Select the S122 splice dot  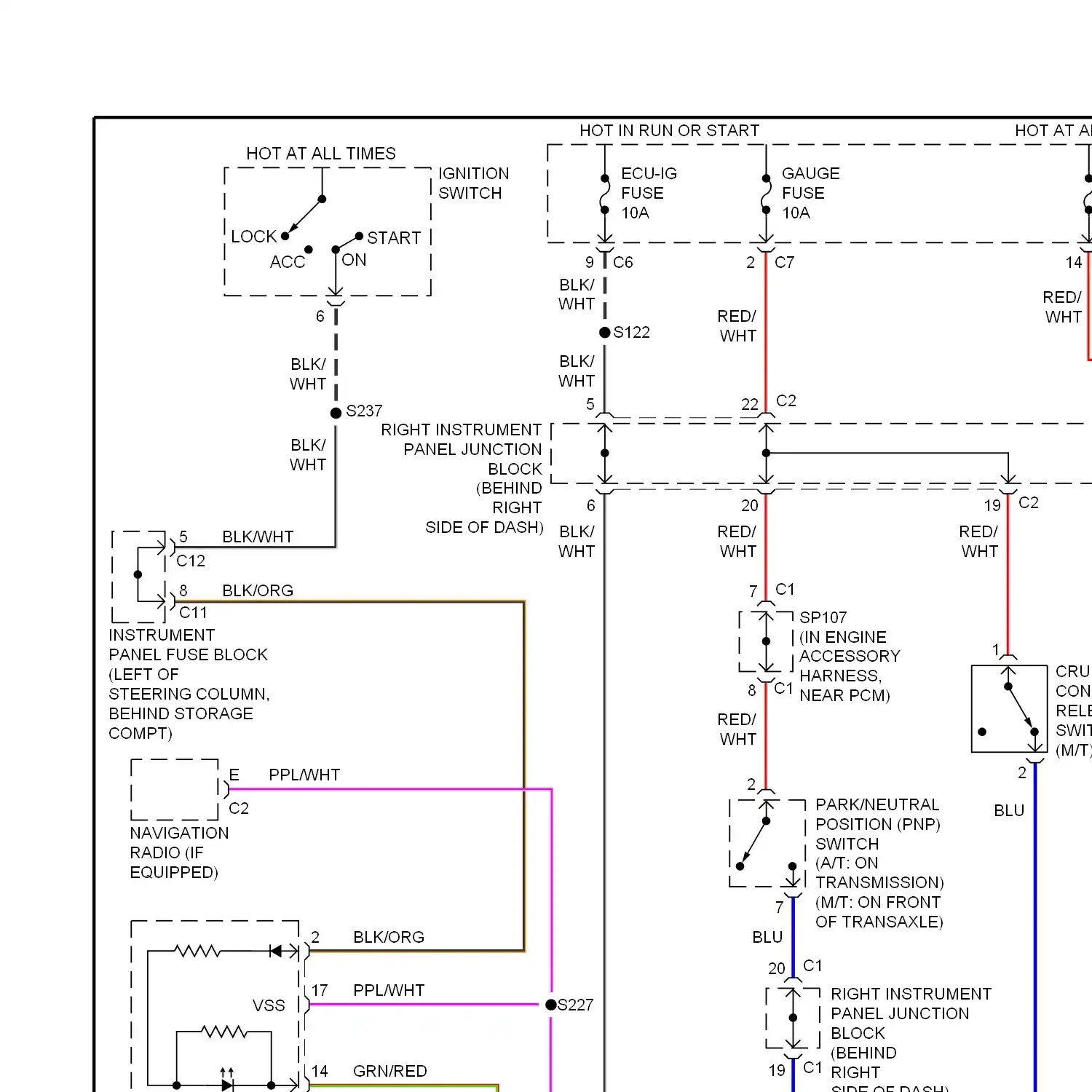tap(605, 333)
